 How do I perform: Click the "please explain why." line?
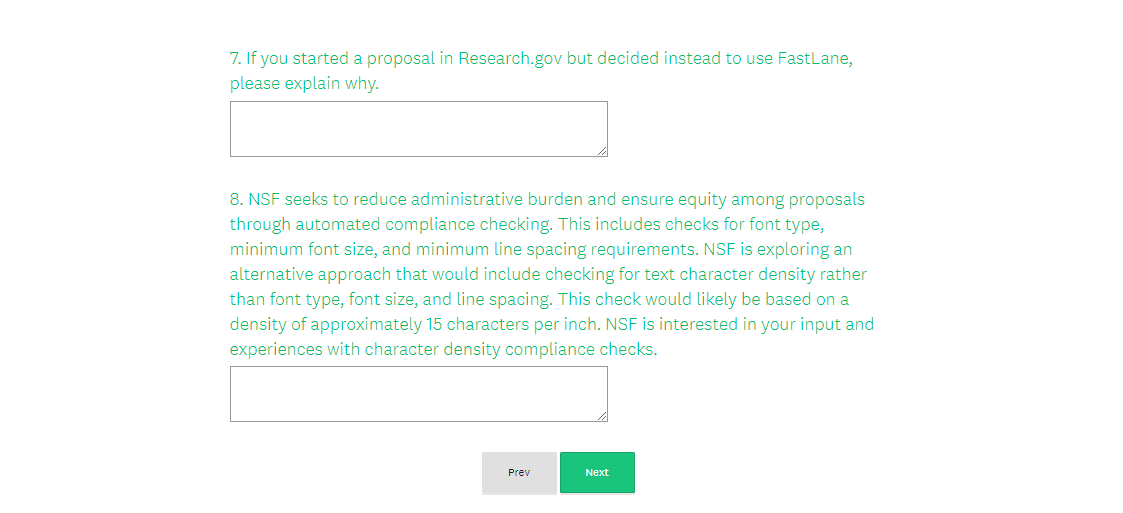(x=304, y=84)
